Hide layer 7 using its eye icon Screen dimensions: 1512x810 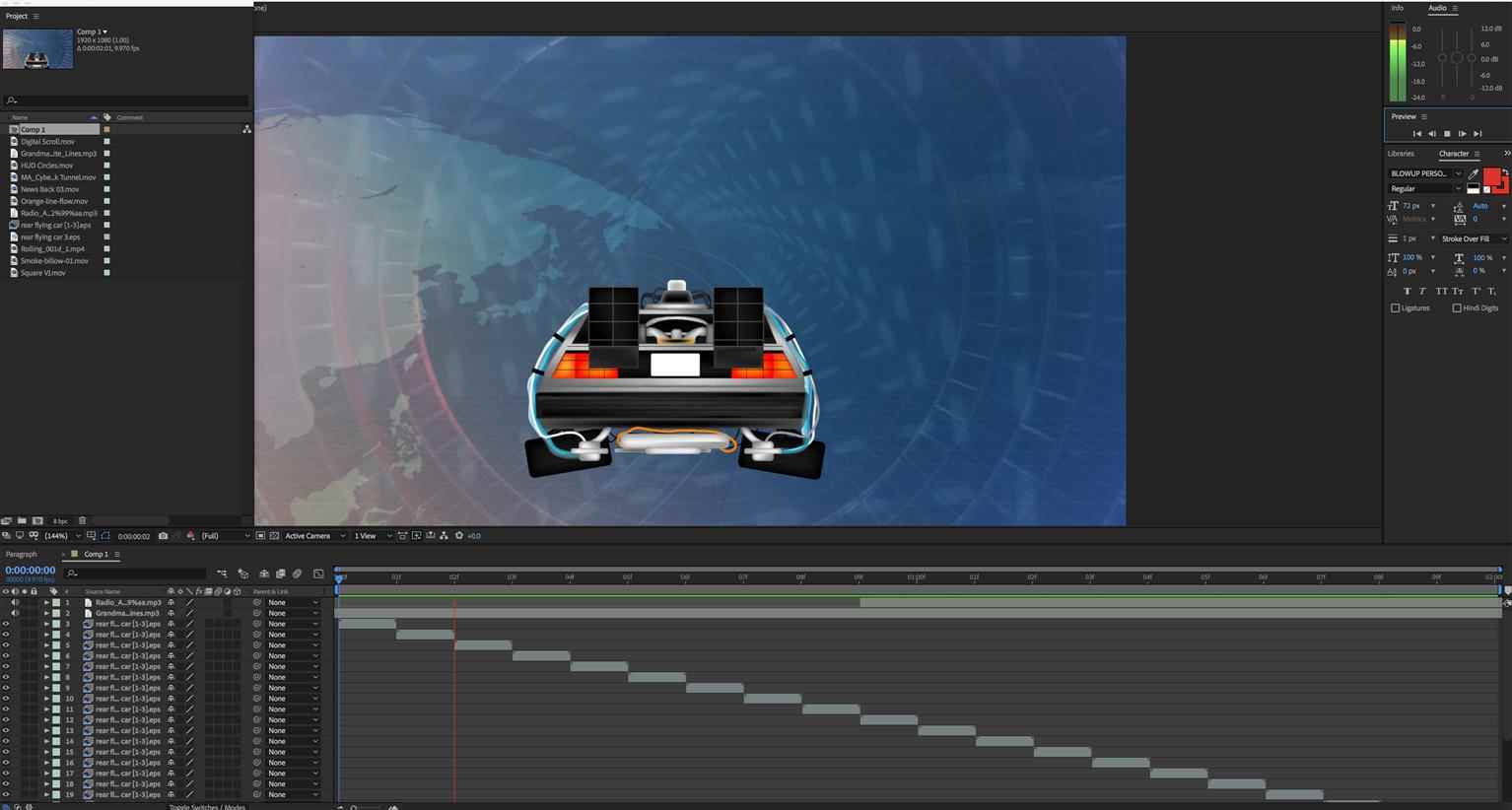point(6,666)
